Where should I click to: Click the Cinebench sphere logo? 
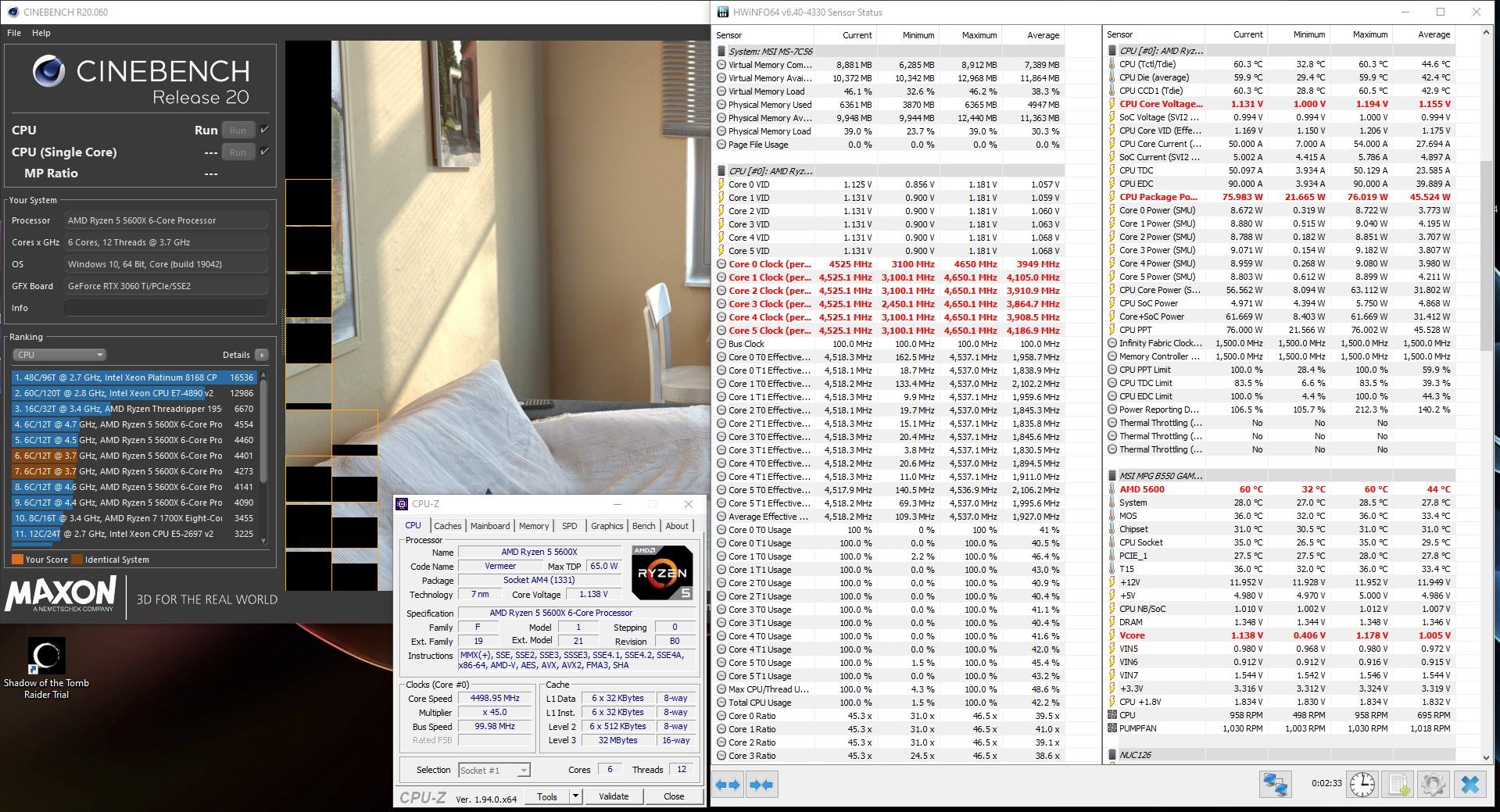pyautogui.click(x=48, y=72)
